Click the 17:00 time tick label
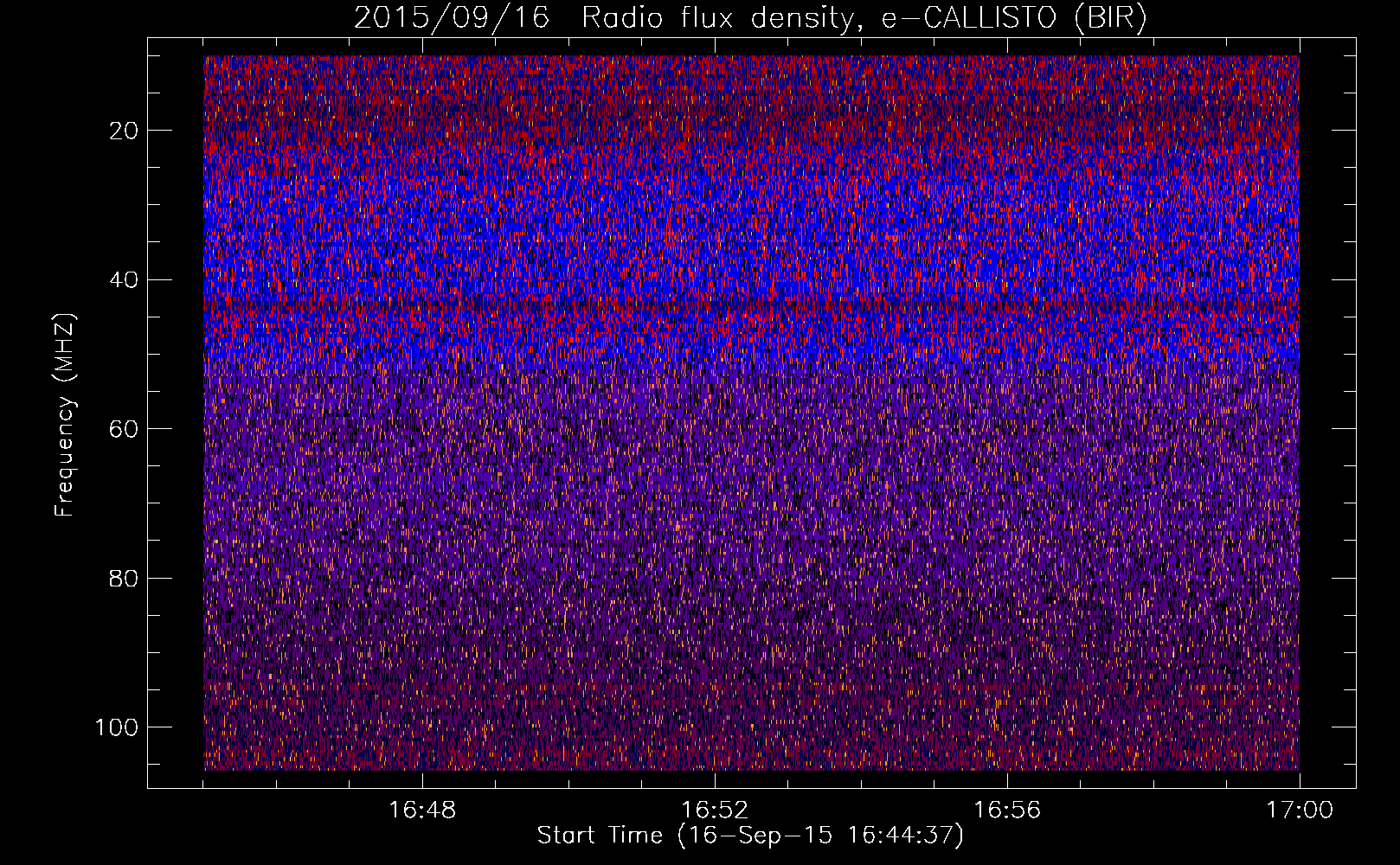 [x=1300, y=811]
